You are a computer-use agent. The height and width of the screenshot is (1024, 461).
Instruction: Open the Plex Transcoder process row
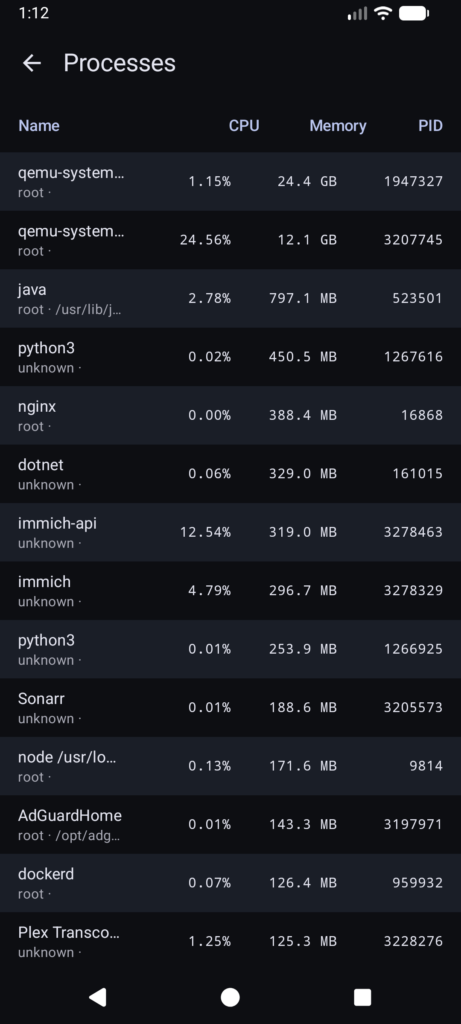(230, 941)
